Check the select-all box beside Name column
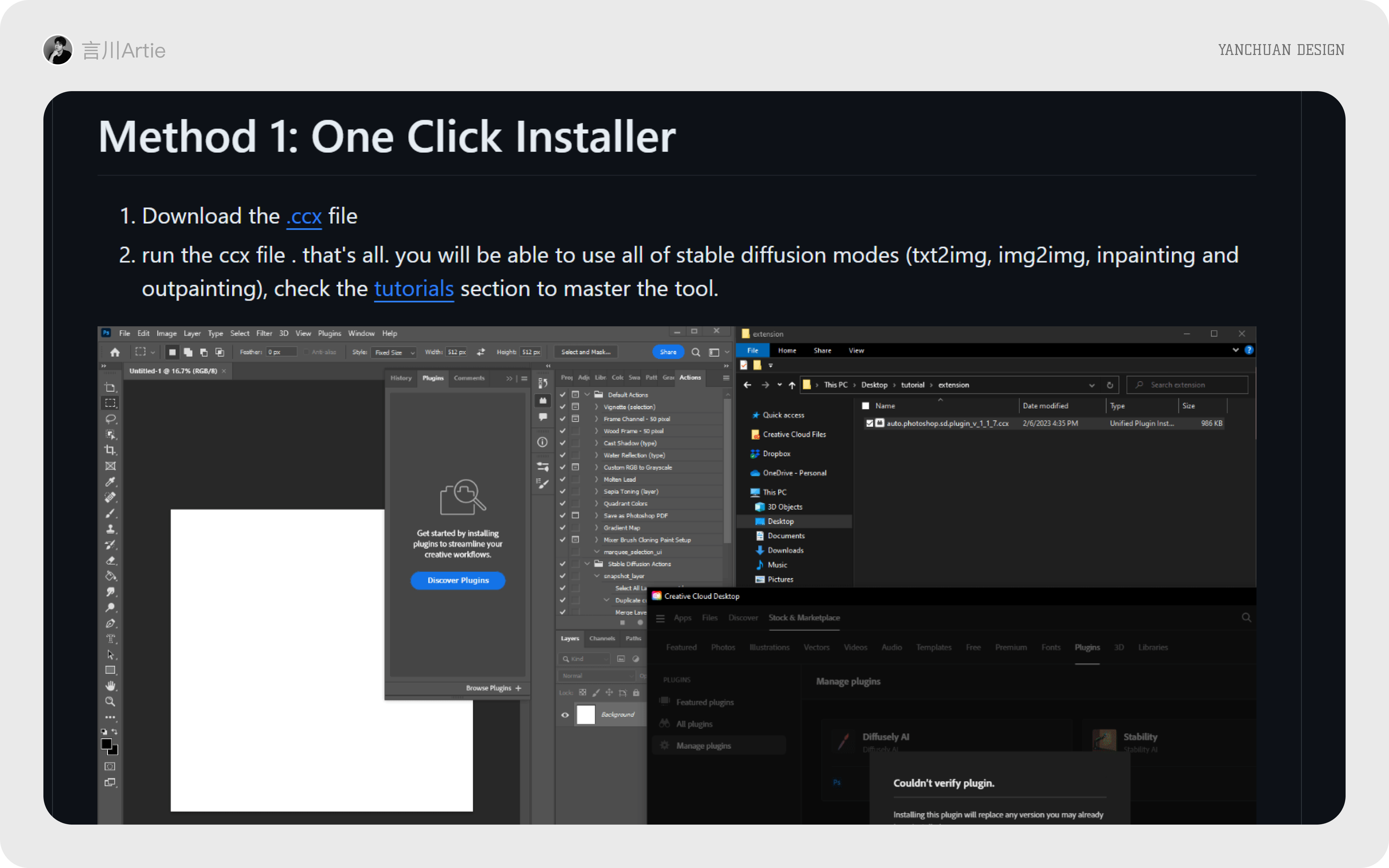This screenshot has width=1389, height=868. (x=866, y=406)
